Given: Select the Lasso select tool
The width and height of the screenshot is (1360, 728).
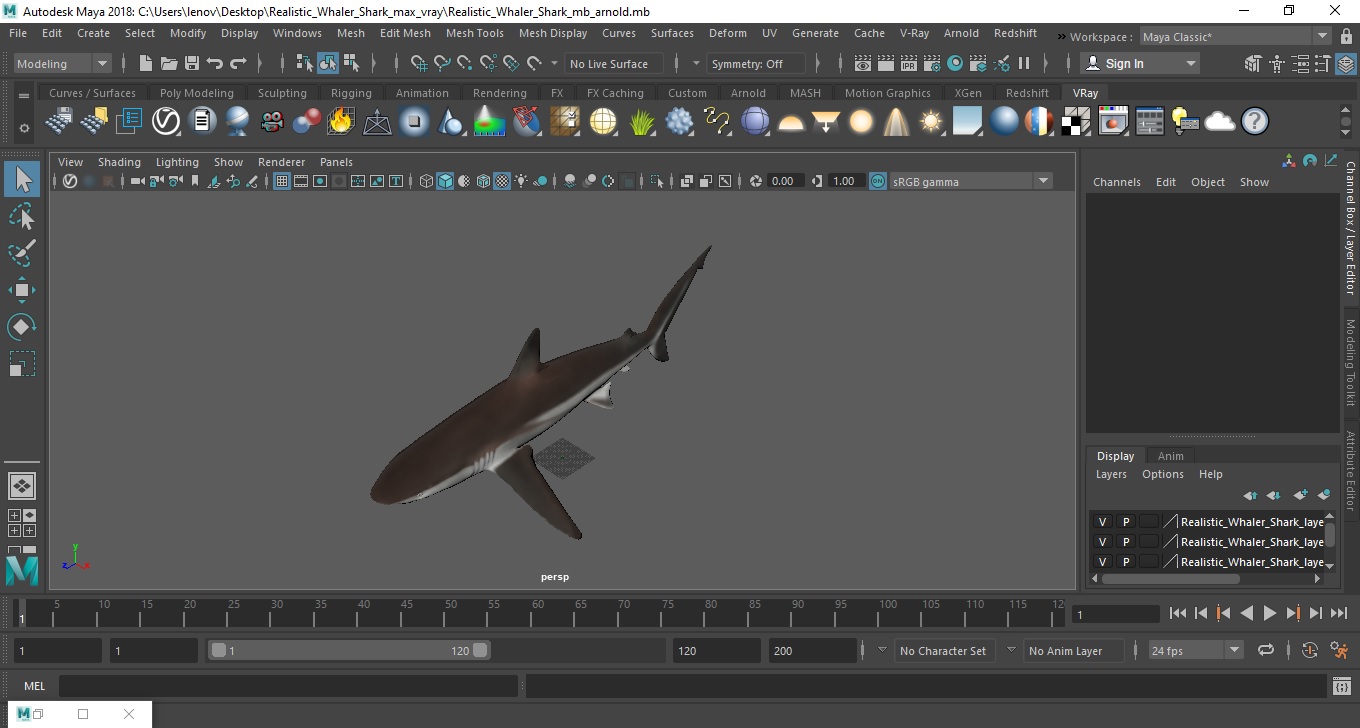Looking at the screenshot, I should pos(22,217).
